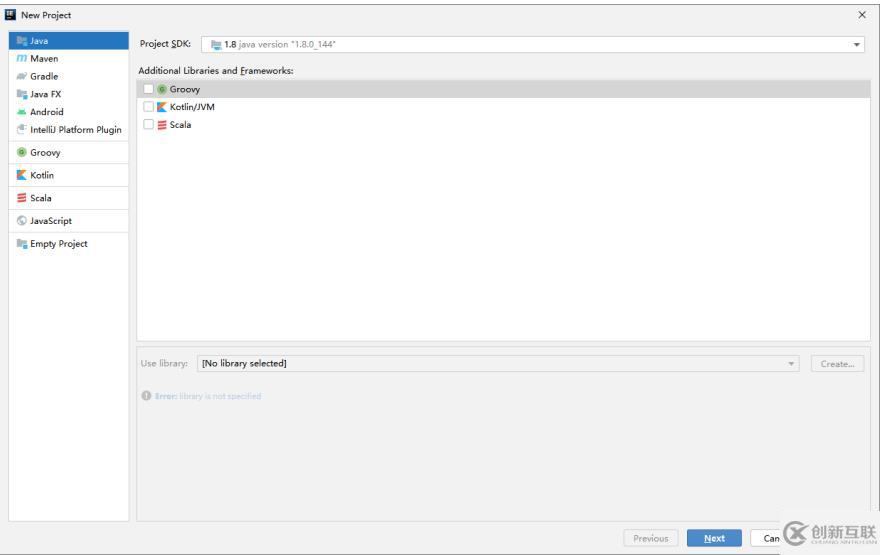The width and height of the screenshot is (880, 555).
Task: Choose JavaScript project type
Action: pos(68,221)
